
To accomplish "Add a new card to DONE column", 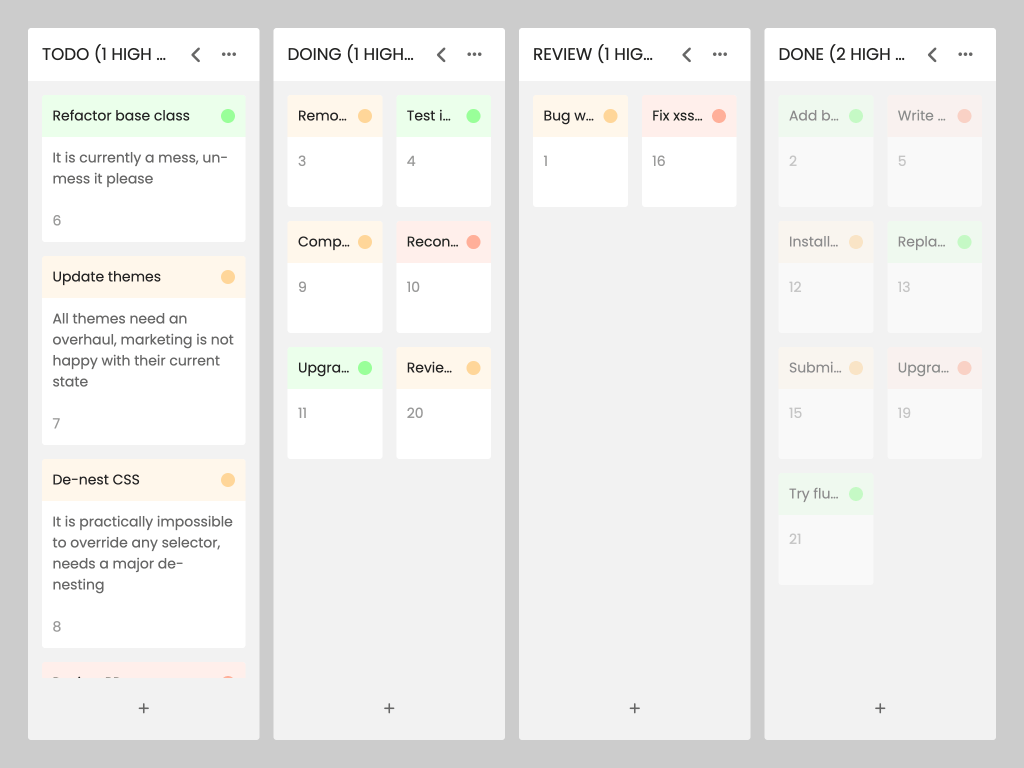I will [880, 709].
